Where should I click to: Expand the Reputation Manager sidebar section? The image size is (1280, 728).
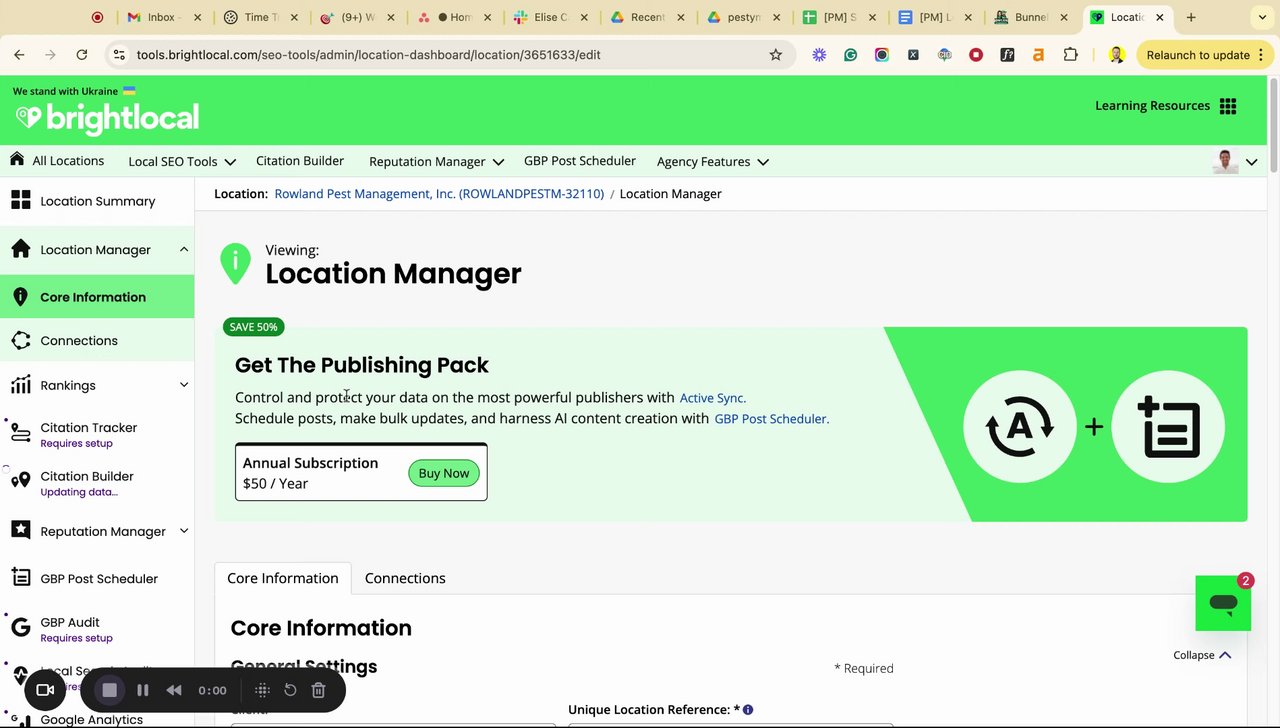[x=184, y=531]
